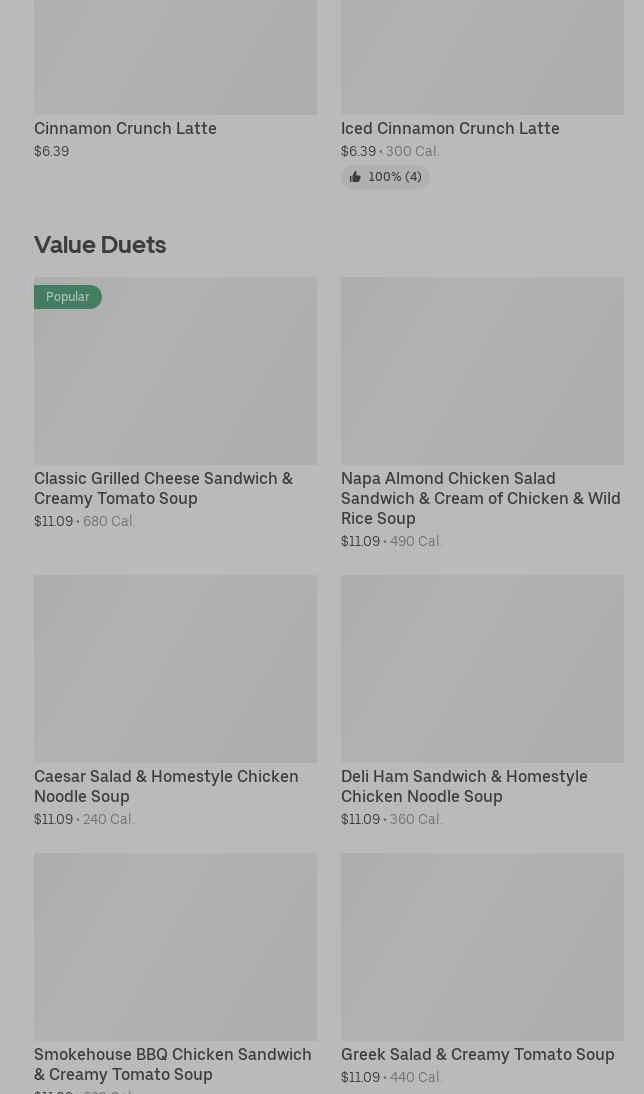Open the Caesar Salad & Chicken Noodle image
The height and width of the screenshot is (1094, 644).
(175, 668)
